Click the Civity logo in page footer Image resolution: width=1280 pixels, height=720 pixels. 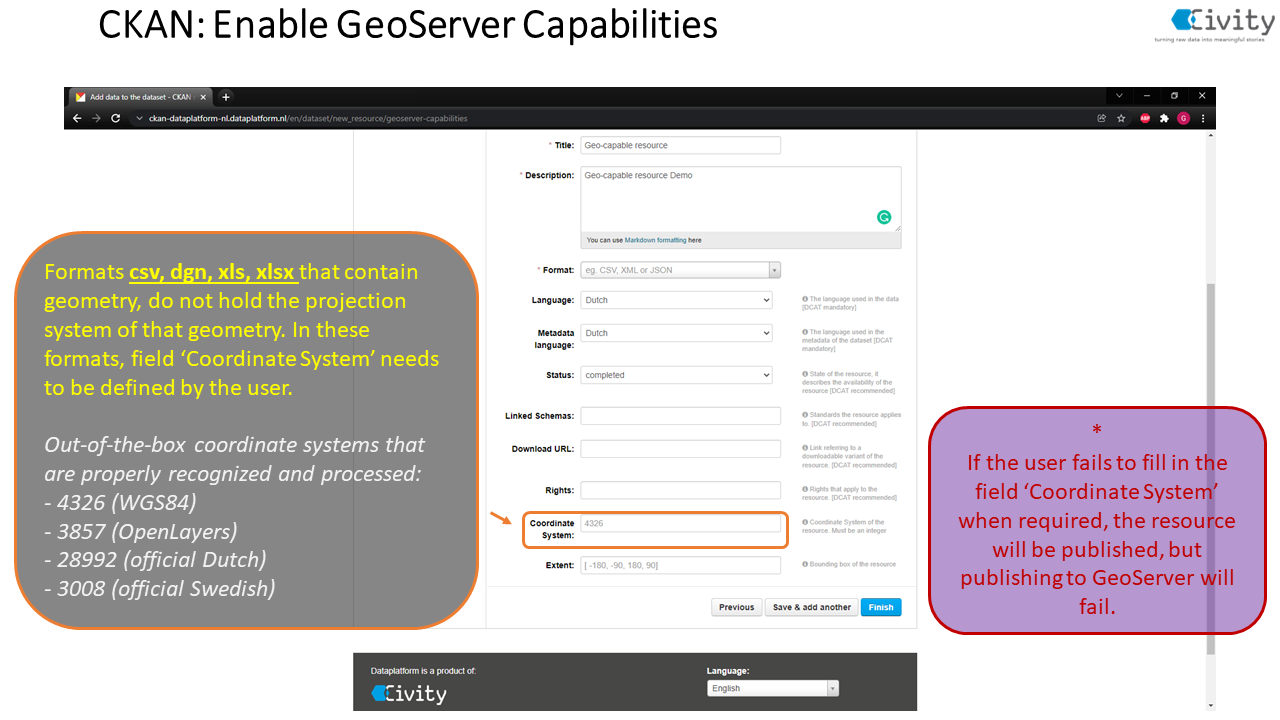[x=409, y=693]
